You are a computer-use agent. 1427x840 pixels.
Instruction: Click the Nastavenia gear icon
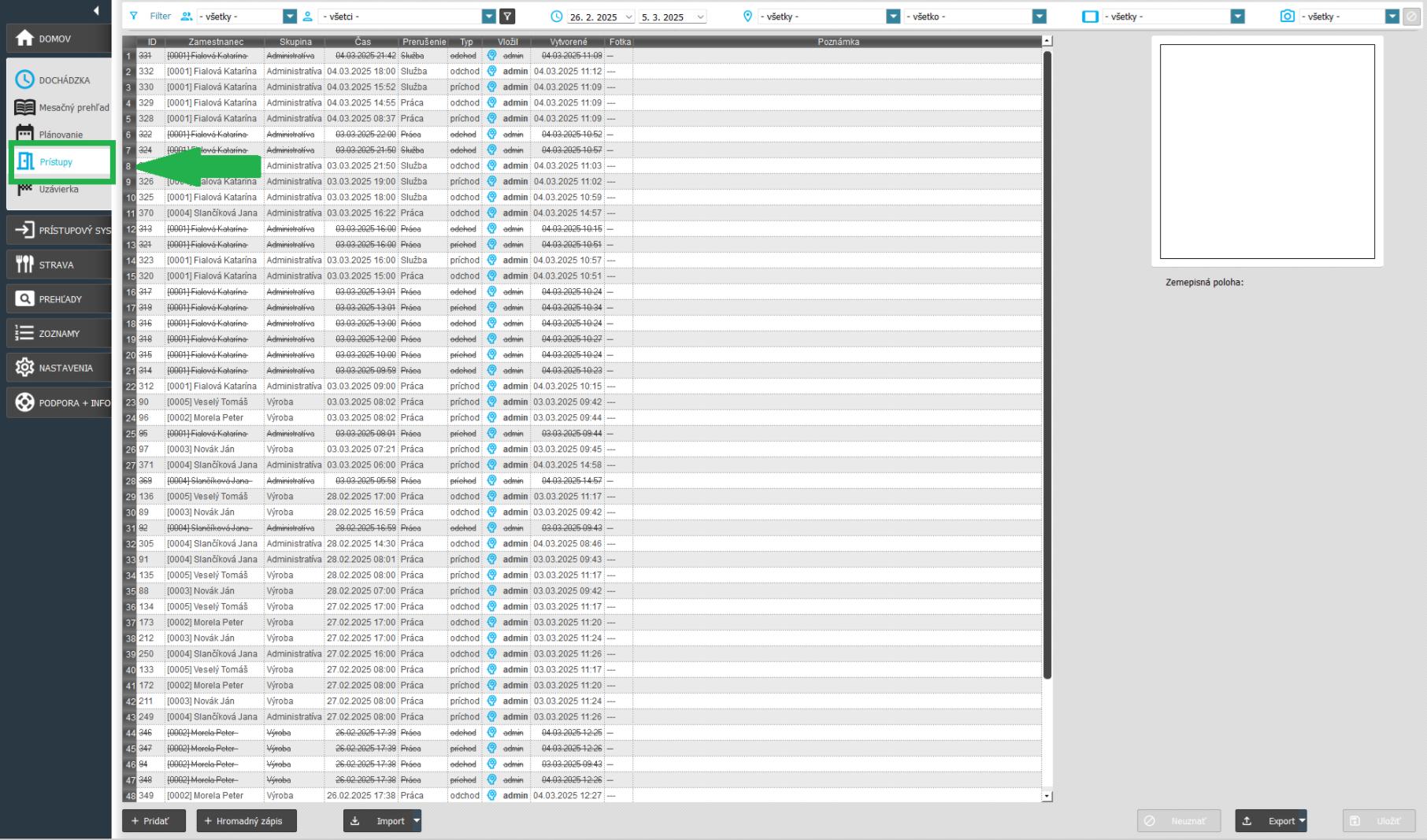coord(24,368)
